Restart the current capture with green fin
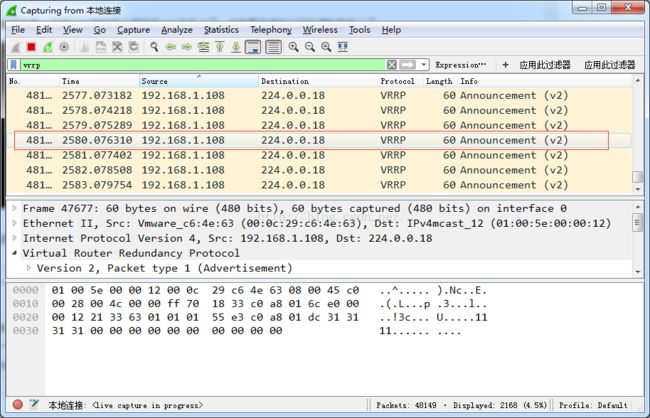This screenshot has height=418, width=650. tap(48, 47)
